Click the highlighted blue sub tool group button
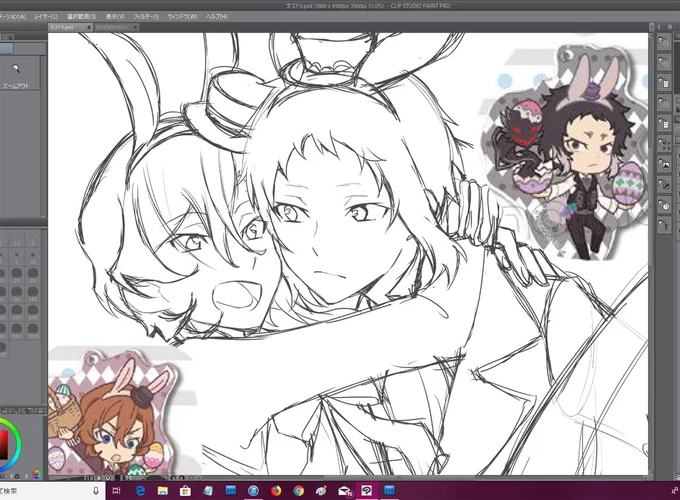 tap(7, 48)
